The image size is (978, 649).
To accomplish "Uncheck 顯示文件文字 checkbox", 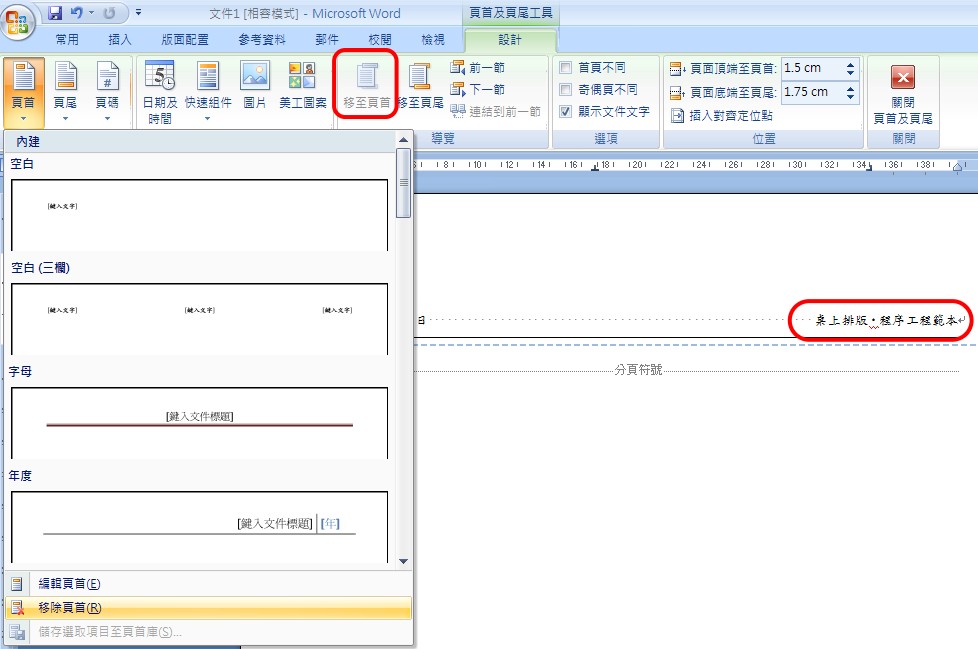I will click(566, 112).
